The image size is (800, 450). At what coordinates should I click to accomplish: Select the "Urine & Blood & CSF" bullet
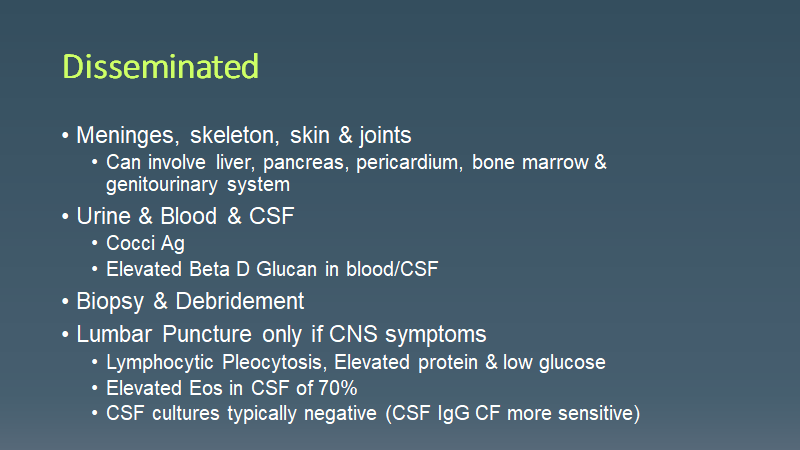175,216
